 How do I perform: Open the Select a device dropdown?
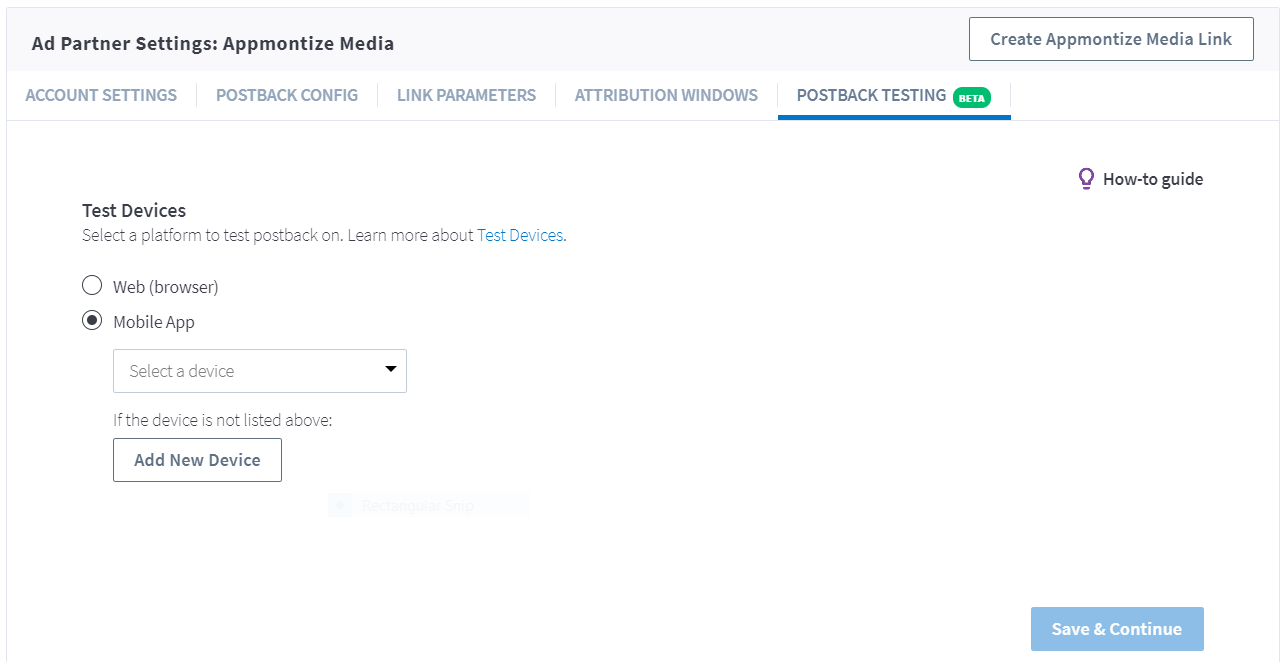click(260, 371)
